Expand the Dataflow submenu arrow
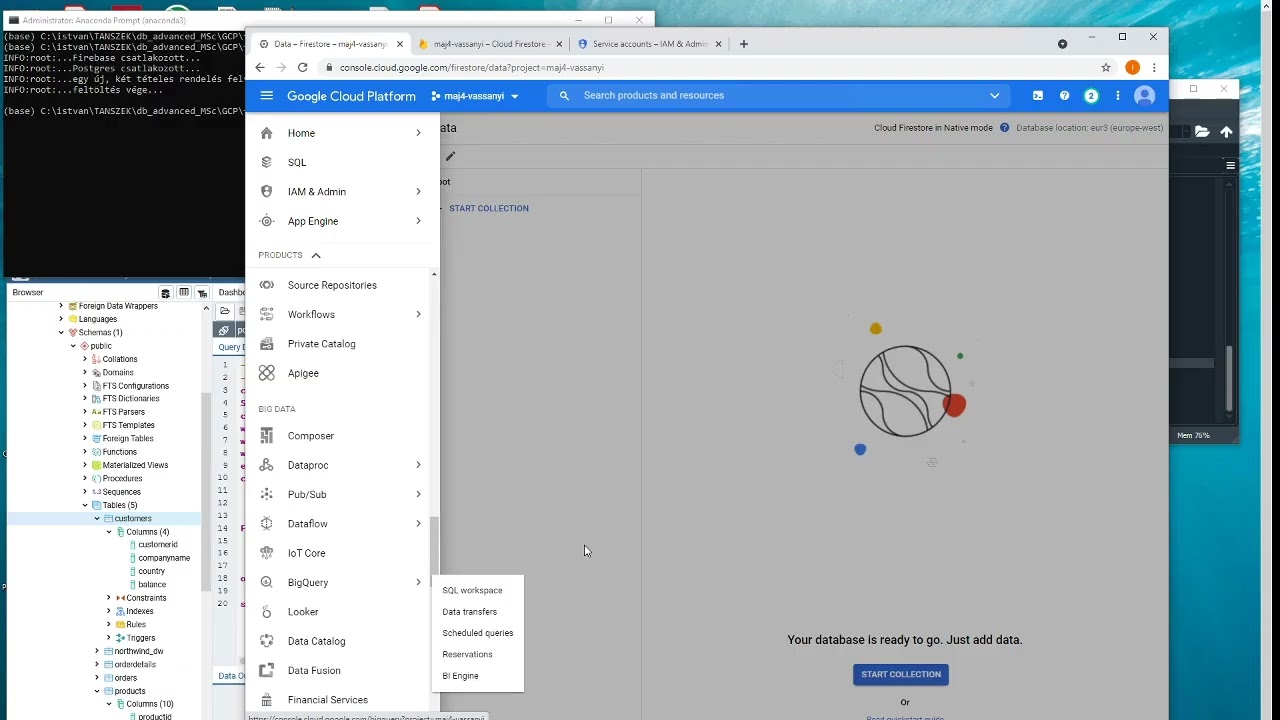1280x720 pixels. [x=418, y=524]
